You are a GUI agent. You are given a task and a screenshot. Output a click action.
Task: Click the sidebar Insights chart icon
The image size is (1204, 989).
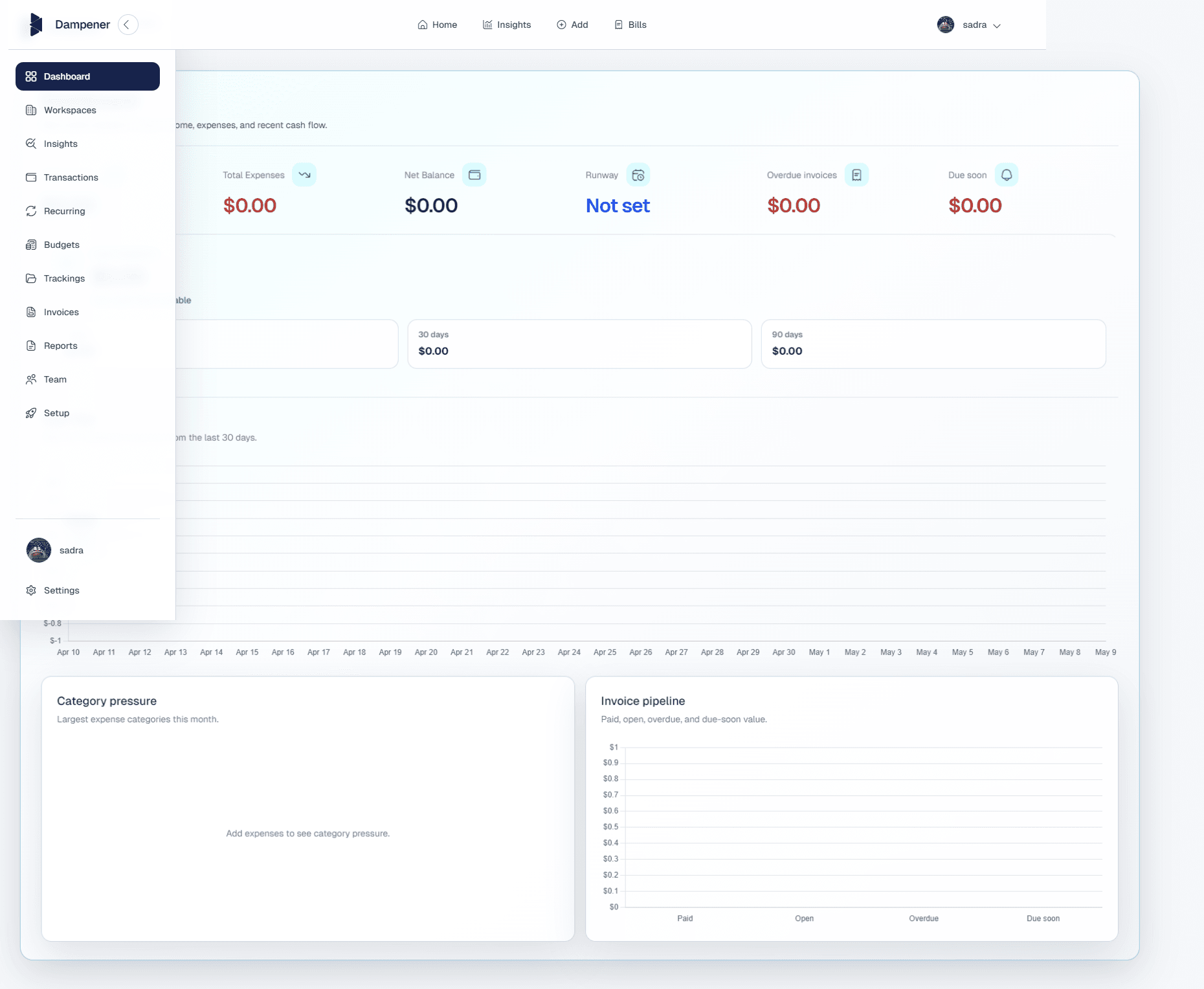tap(31, 144)
